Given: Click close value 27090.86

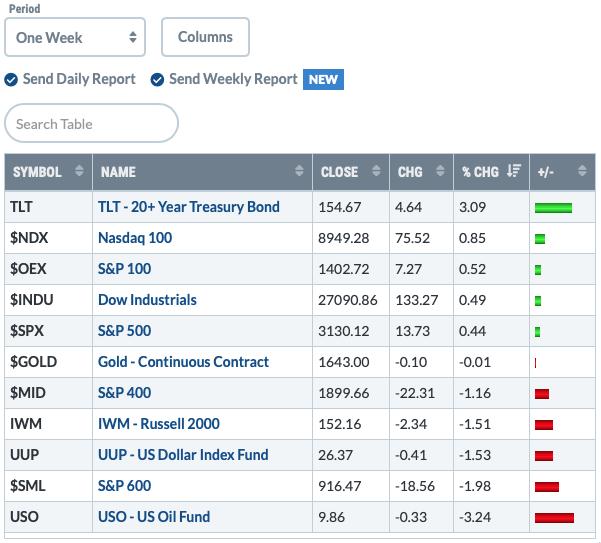Looking at the screenshot, I should (x=348, y=300).
